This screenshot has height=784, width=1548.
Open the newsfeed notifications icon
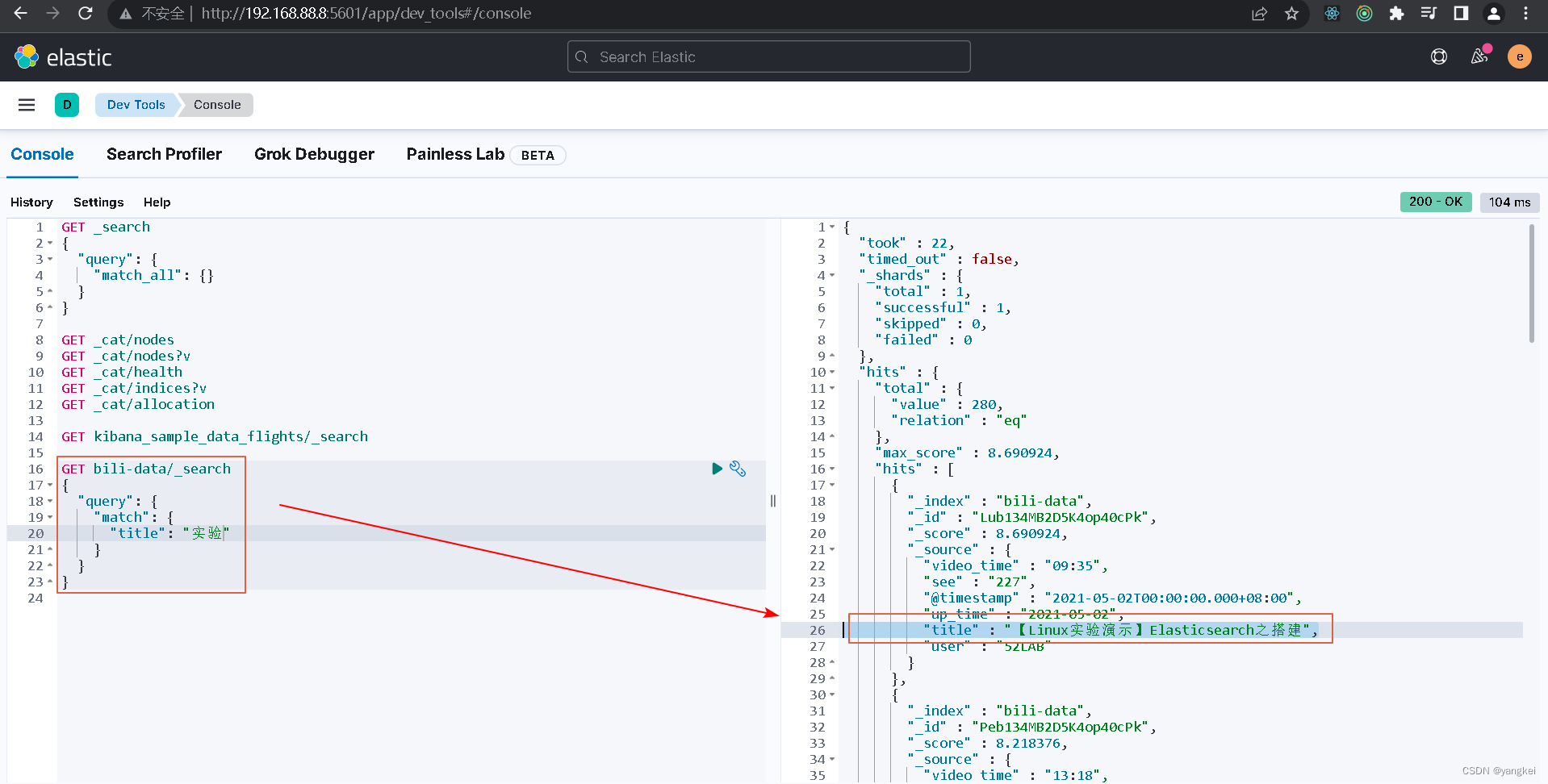(x=1479, y=56)
